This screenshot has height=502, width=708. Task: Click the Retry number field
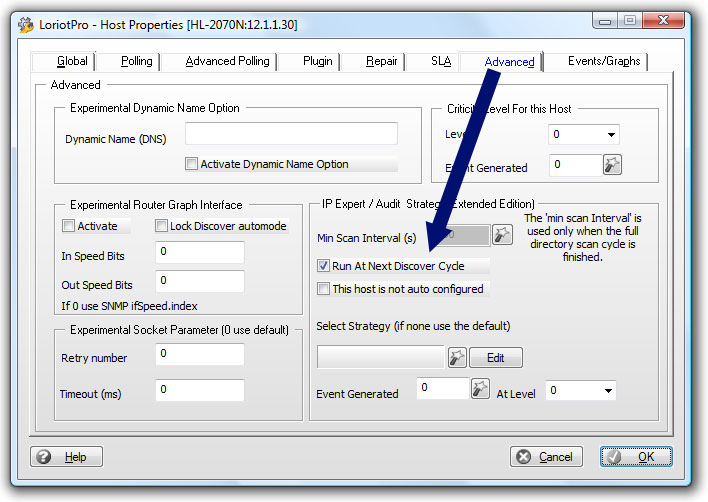pyautogui.click(x=200, y=354)
